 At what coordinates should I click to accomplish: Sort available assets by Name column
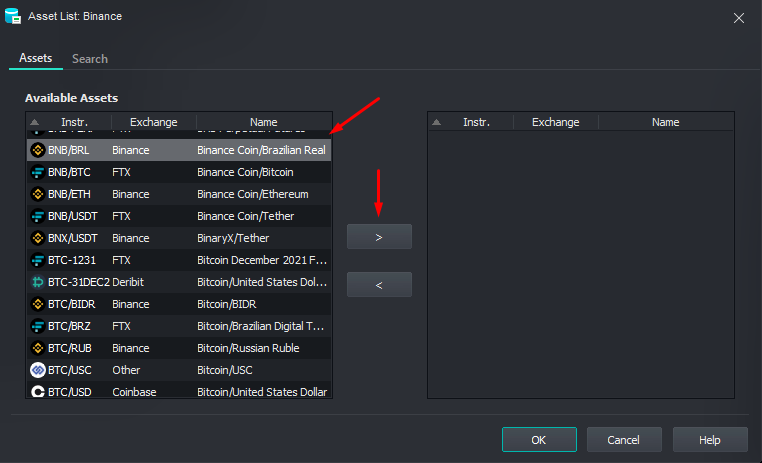264,122
